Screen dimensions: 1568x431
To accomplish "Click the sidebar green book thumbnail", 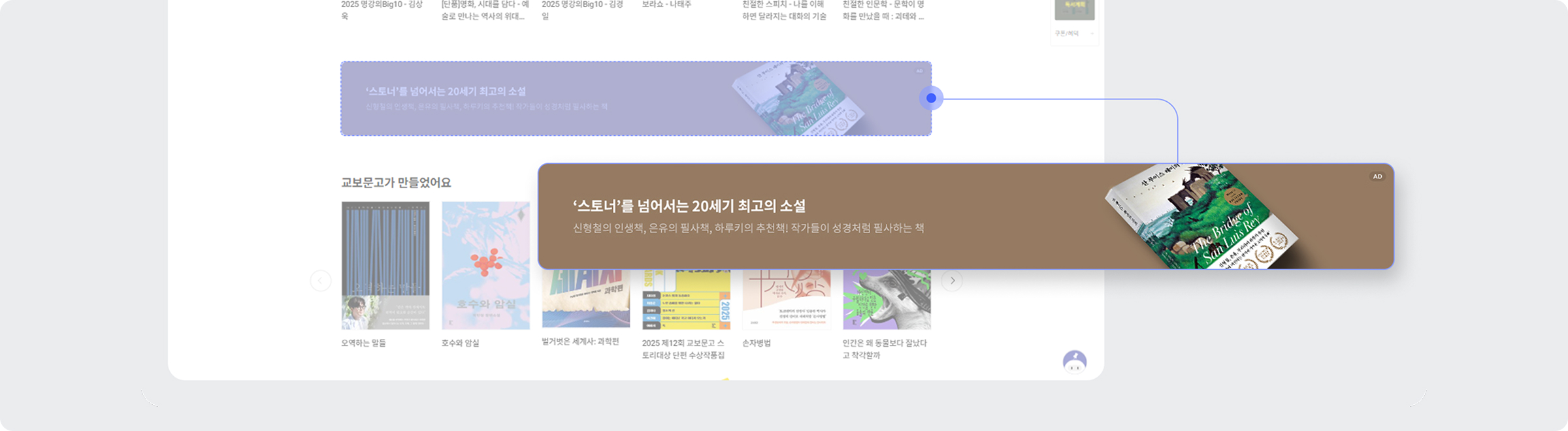I will pyautogui.click(x=1075, y=10).
